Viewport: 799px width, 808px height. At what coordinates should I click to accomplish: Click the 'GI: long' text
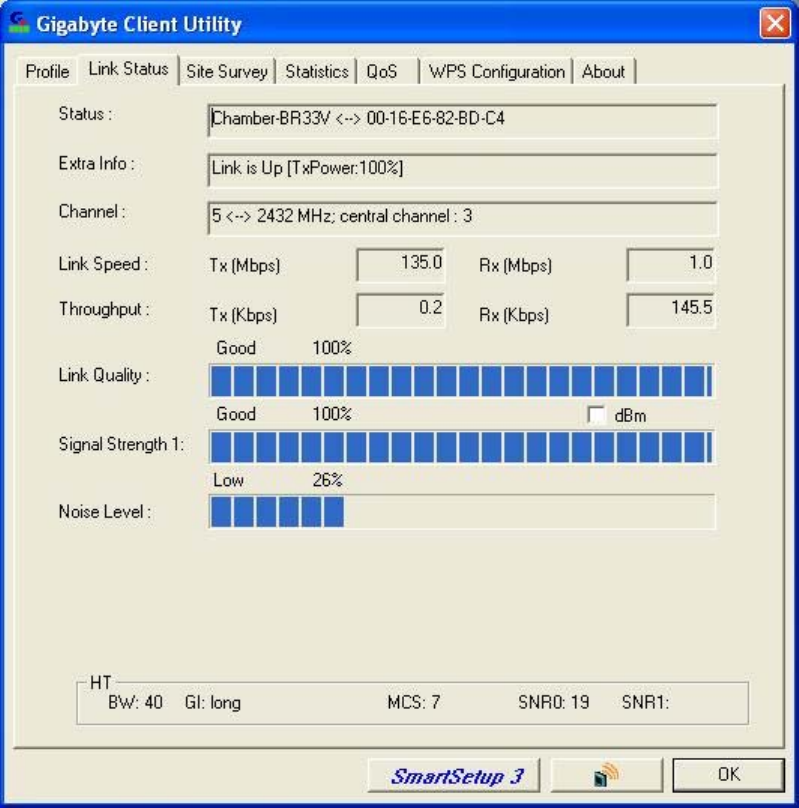point(213,703)
